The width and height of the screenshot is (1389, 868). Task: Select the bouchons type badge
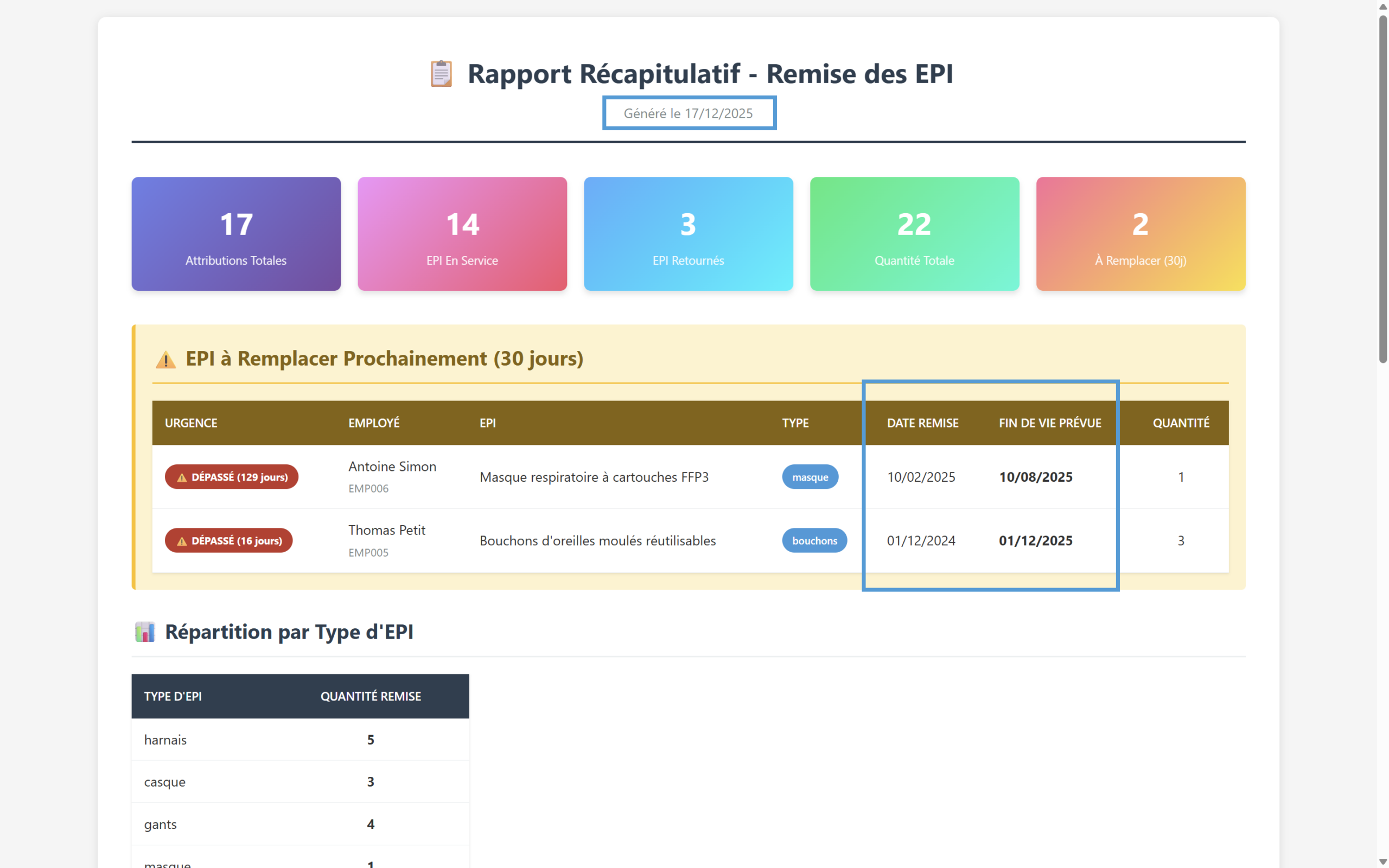[814, 541]
